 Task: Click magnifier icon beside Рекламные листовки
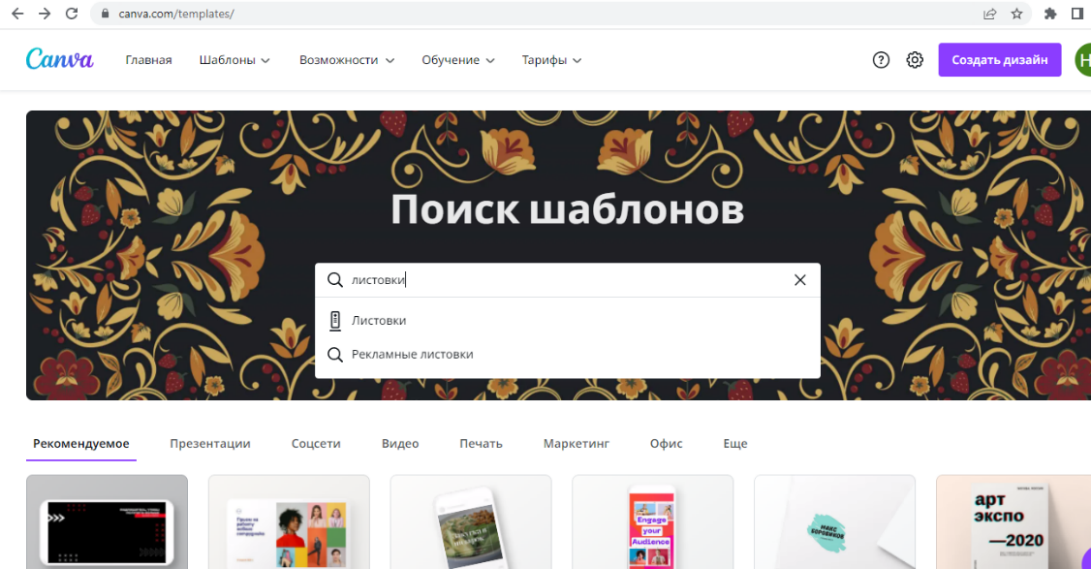335,355
